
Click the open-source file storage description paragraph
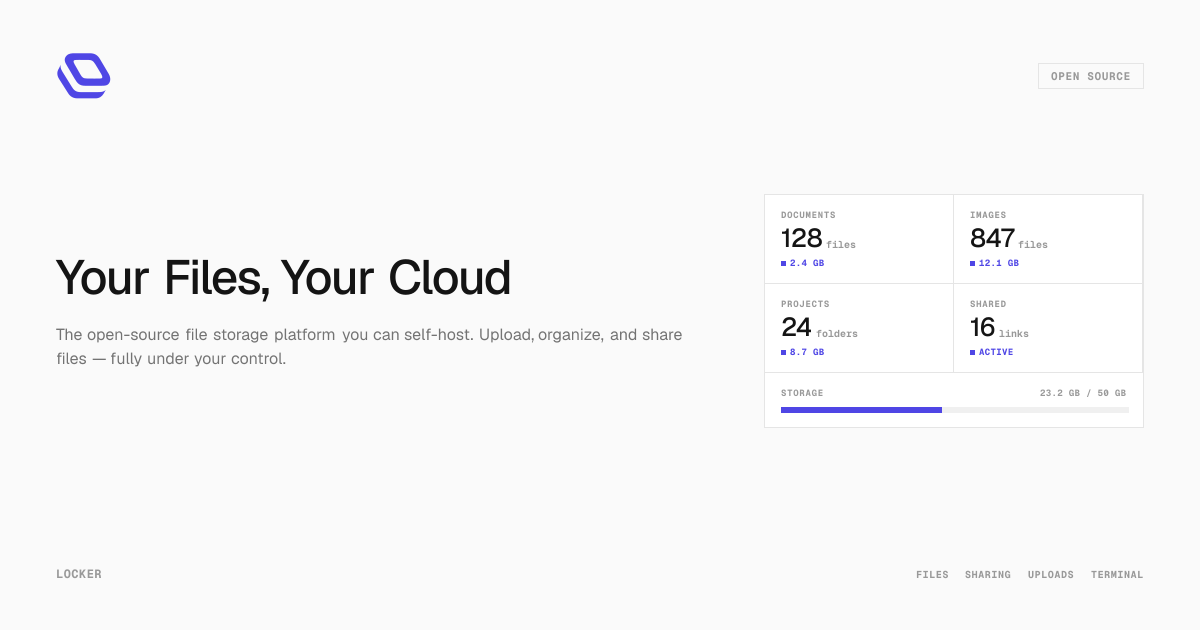pyautogui.click(x=369, y=346)
